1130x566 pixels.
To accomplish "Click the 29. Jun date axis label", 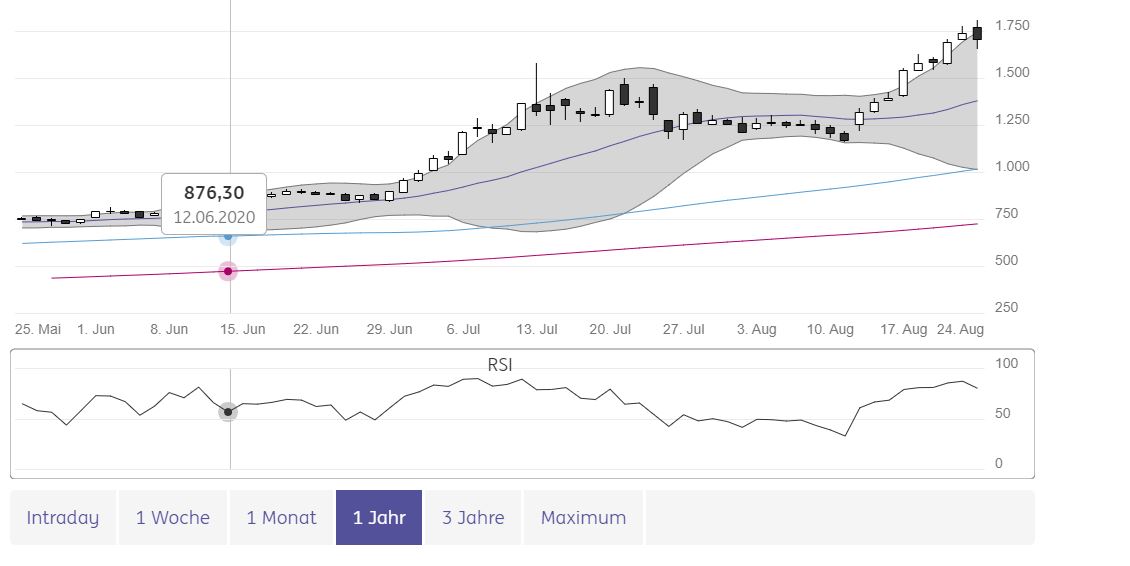I will (x=389, y=330).
